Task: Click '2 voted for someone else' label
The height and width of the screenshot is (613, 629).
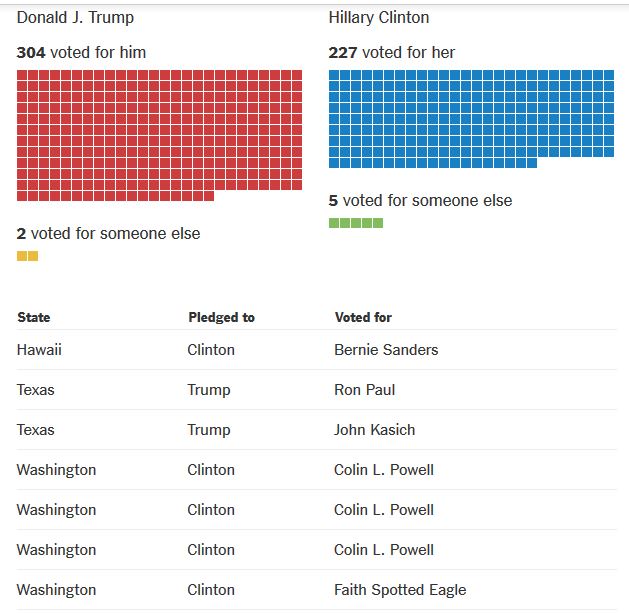Action: point(108,233)
